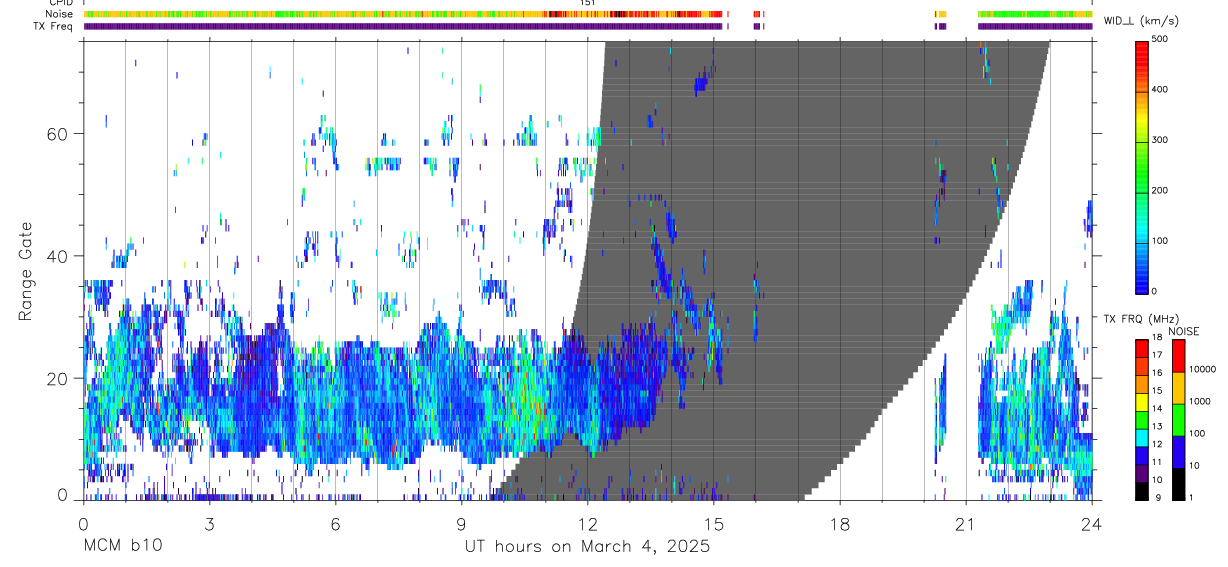This screenshot has width=1228, height=567.
Task: Click the purple TX Freq bar above the plot
Action: click(403, 26)
